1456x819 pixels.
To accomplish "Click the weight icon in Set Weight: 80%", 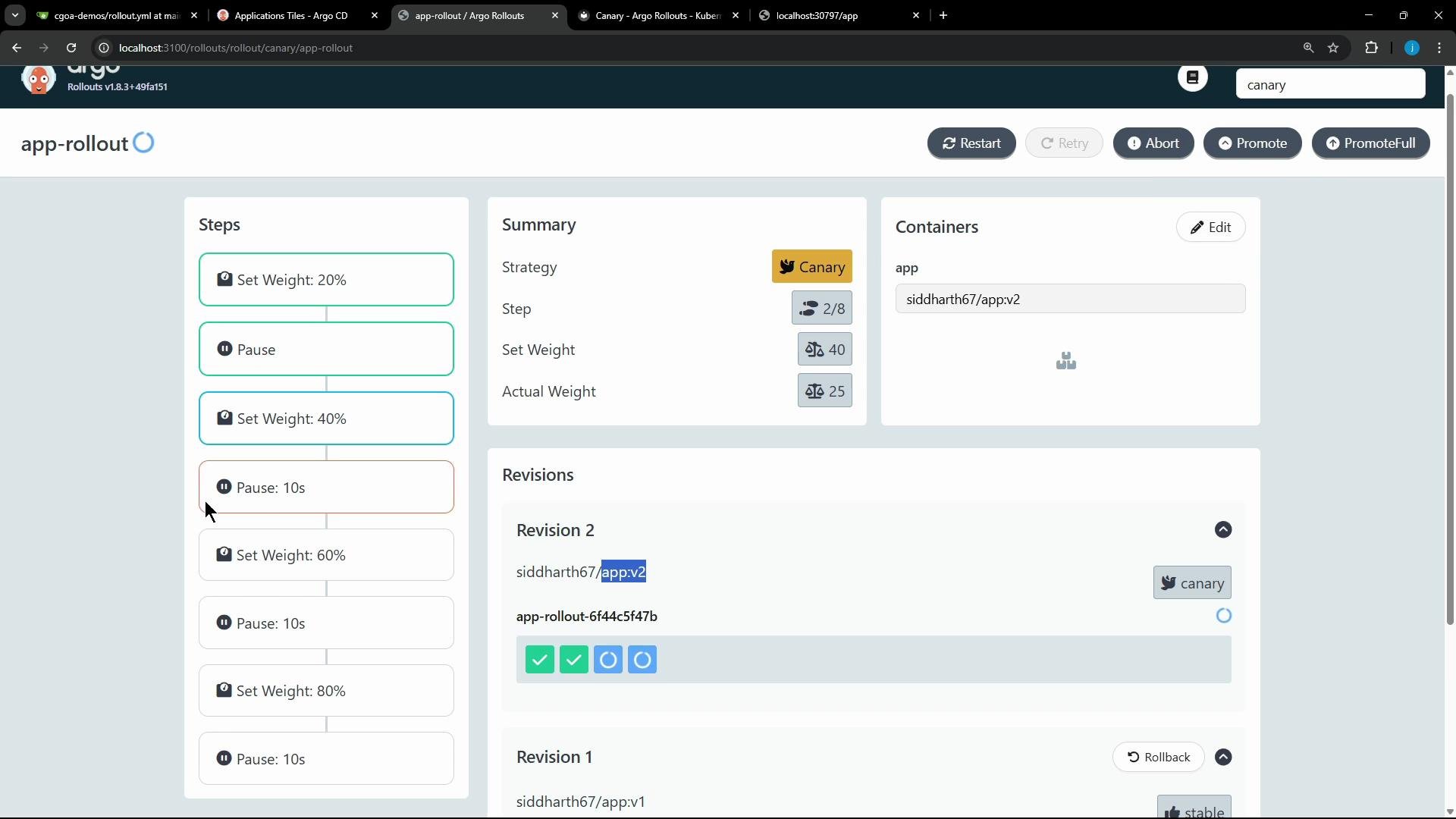I will pos(224,690).
